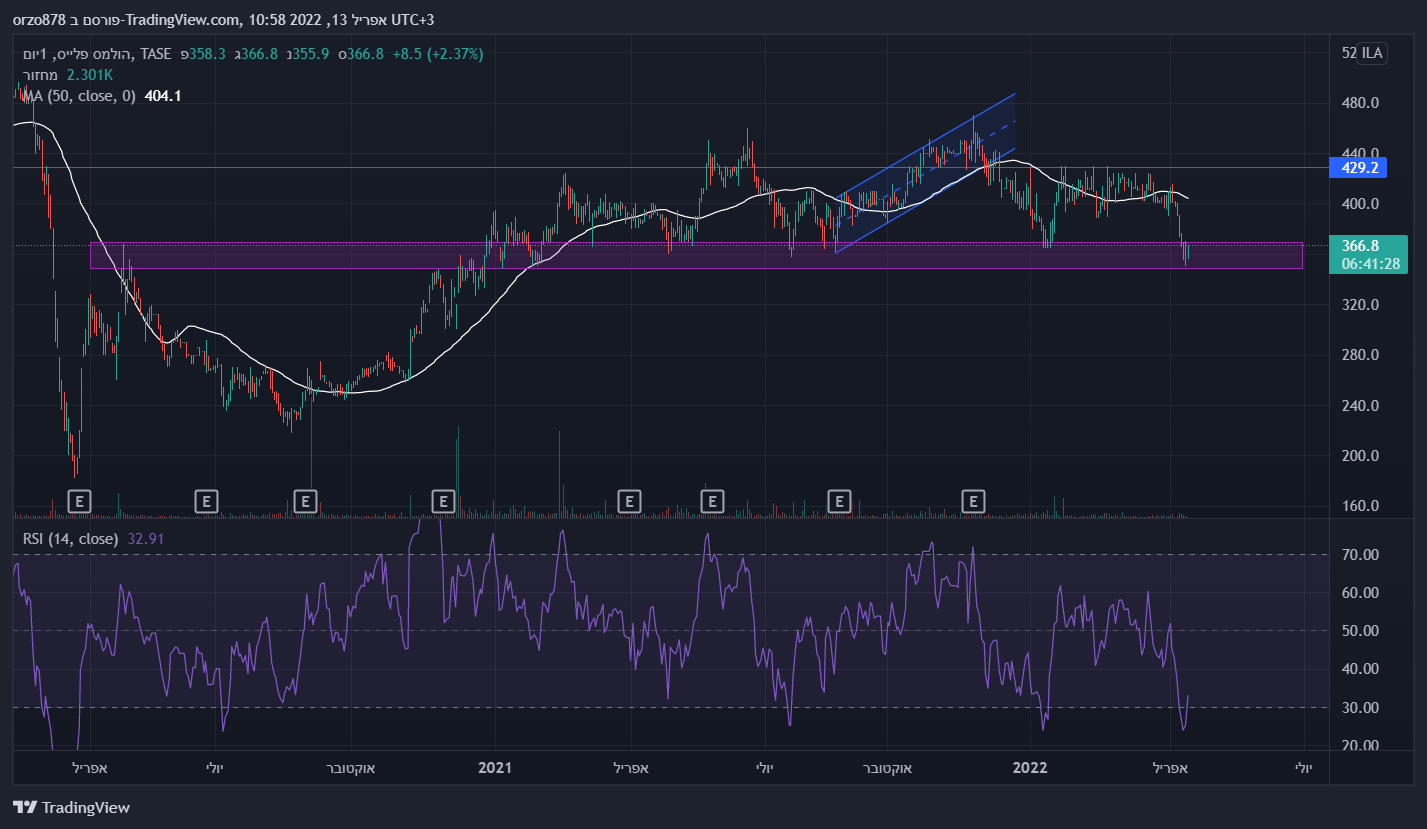The image size is (1427, 829).
Task: Click the 2021 label on the time axis
Action: [x=495, y=768]
